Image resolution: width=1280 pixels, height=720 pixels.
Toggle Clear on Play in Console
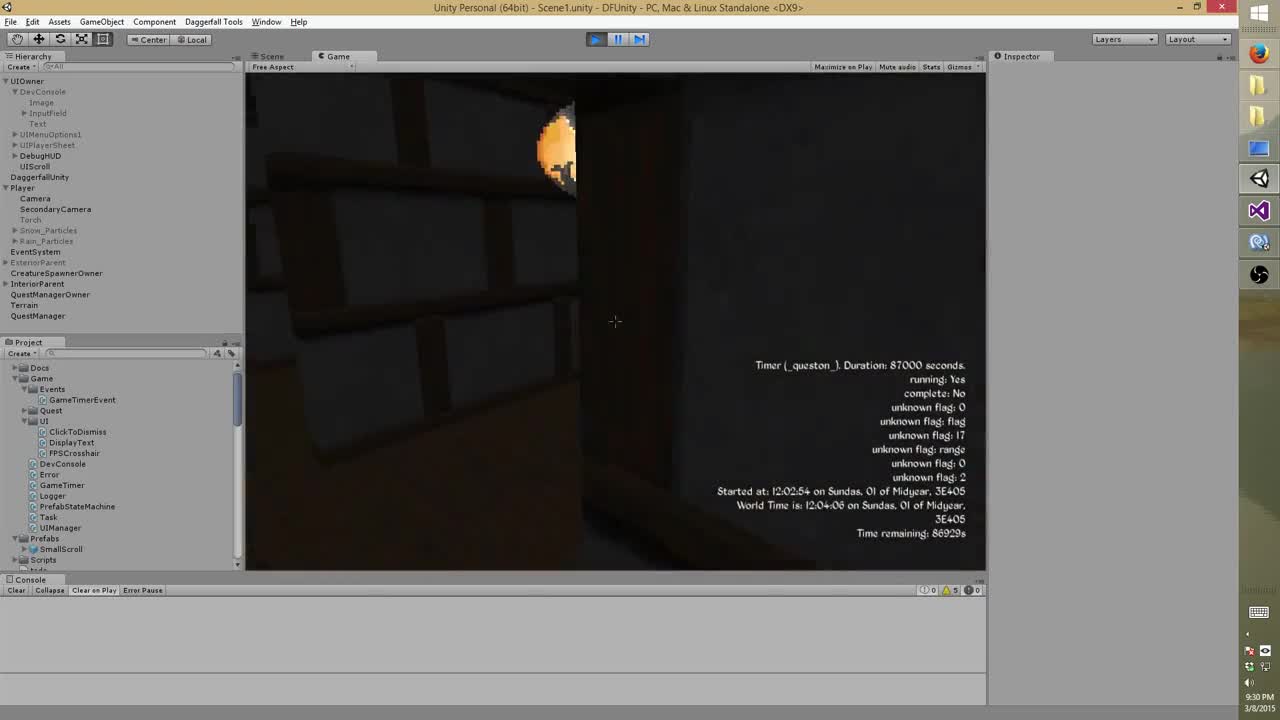(x=94, y=590)
